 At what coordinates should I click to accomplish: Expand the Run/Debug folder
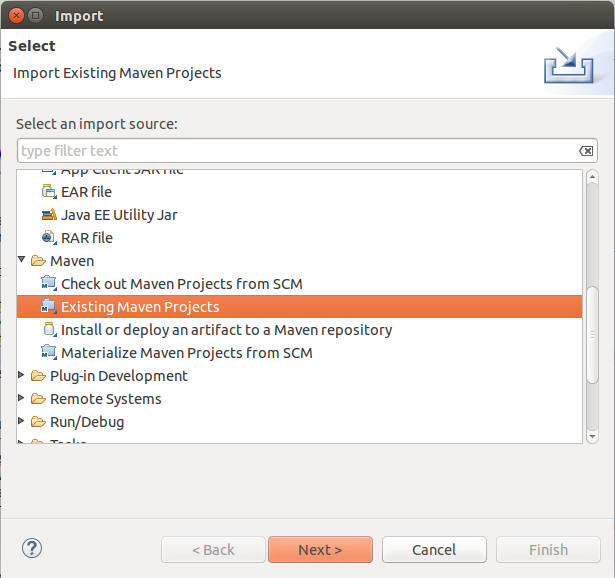click(23, 422)
